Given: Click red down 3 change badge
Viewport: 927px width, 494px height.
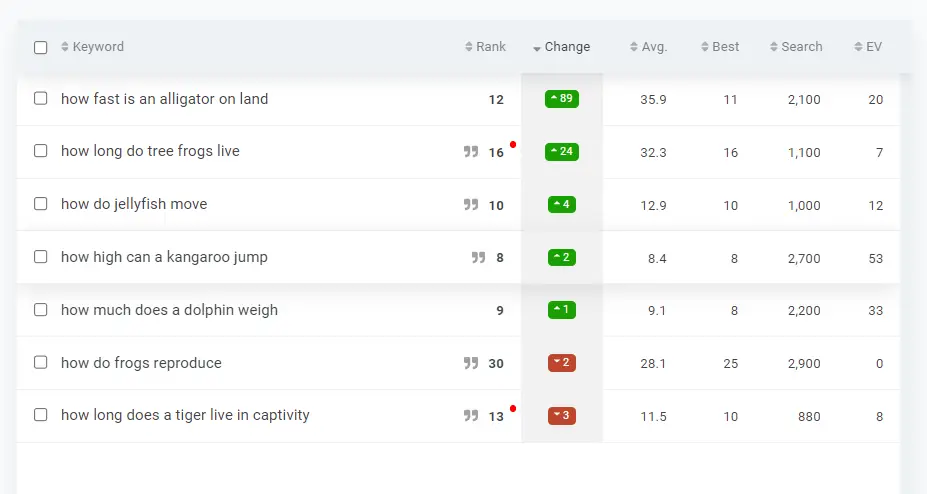Looking at the screenshot, I should [x=562, y=415].
